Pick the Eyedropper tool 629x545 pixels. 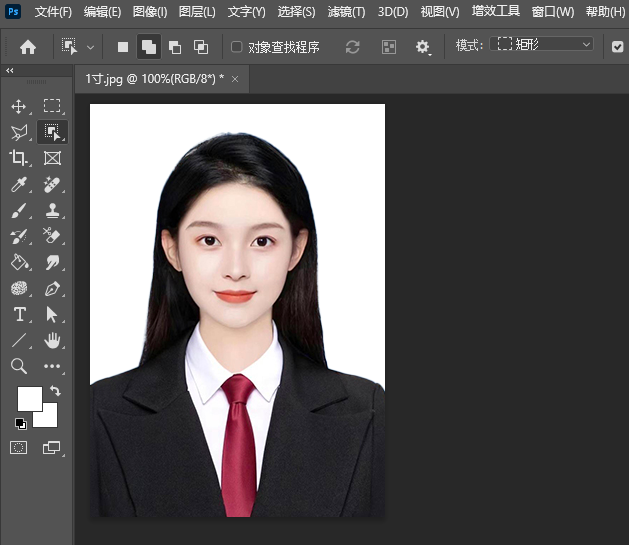click(19, 184)
